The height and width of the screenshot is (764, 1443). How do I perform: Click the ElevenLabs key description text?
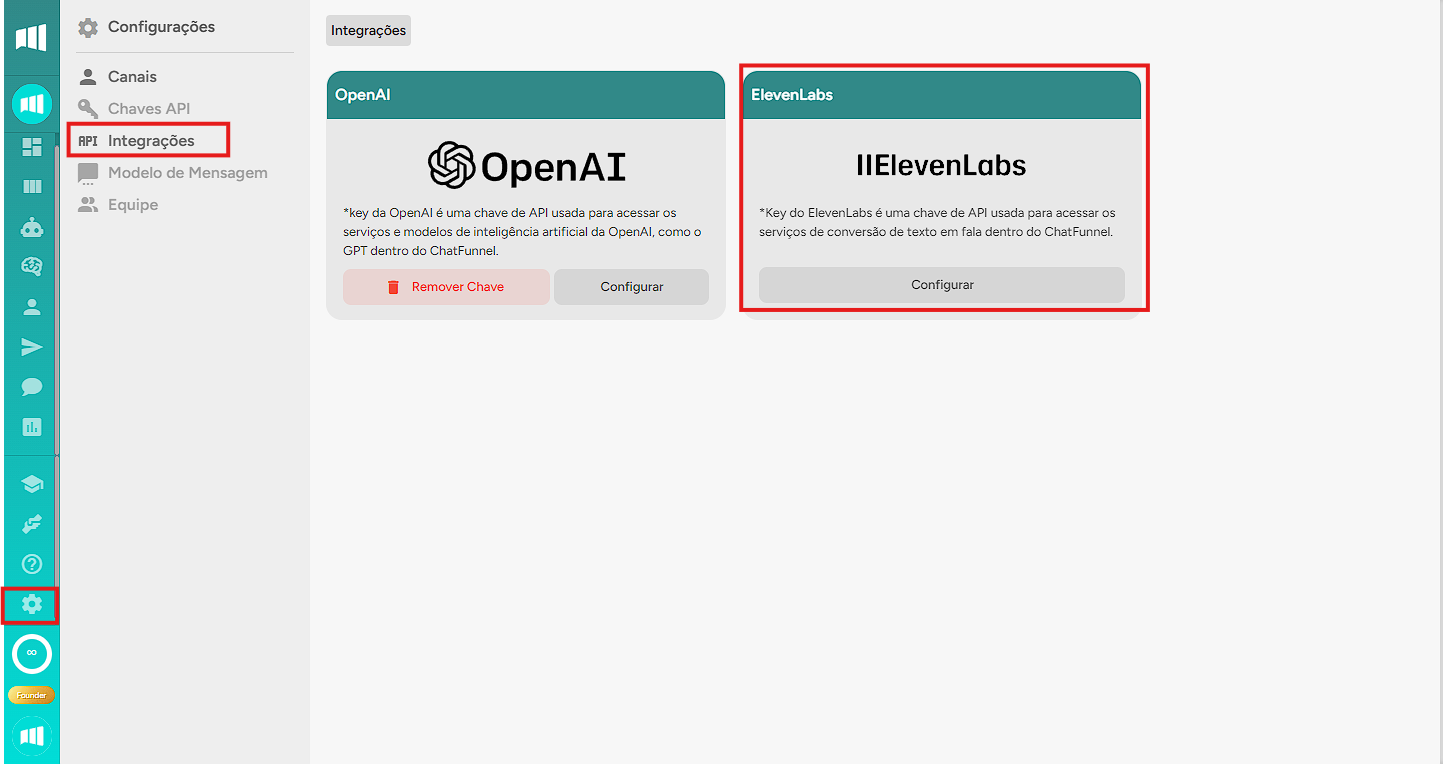[x=937, y=222]
